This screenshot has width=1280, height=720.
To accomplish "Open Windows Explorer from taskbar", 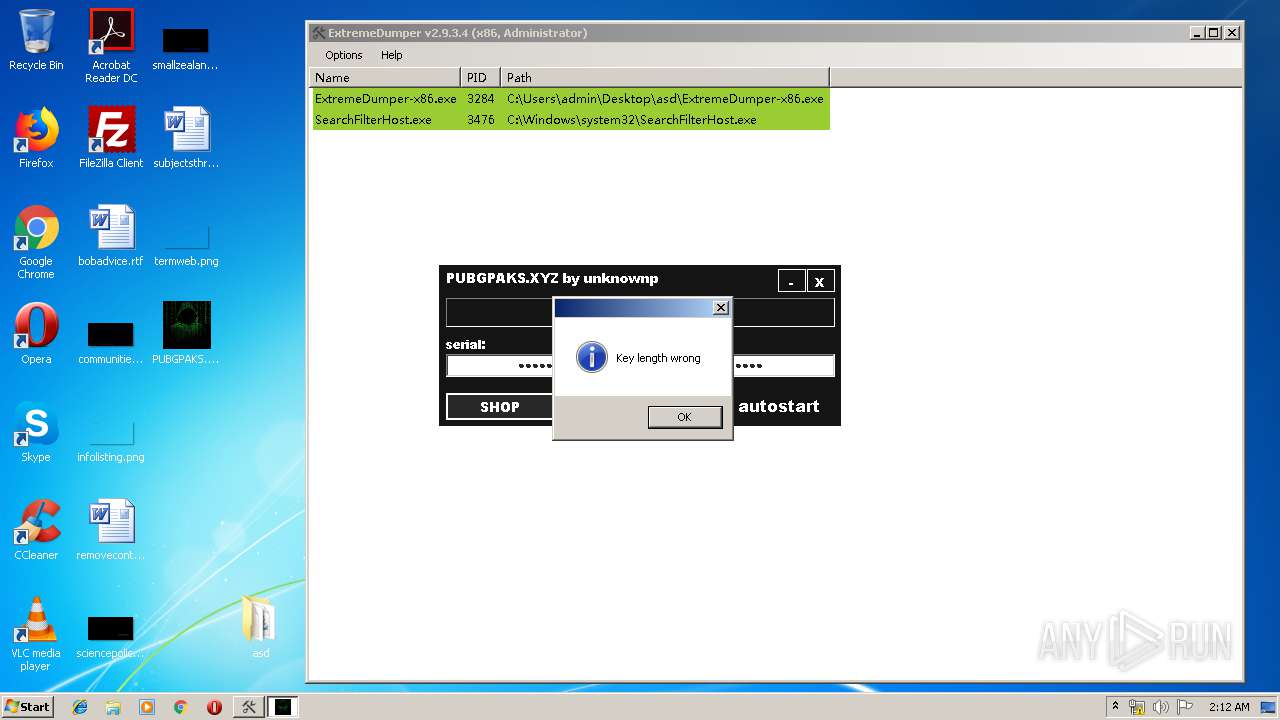I will click(x=113, y=707).
